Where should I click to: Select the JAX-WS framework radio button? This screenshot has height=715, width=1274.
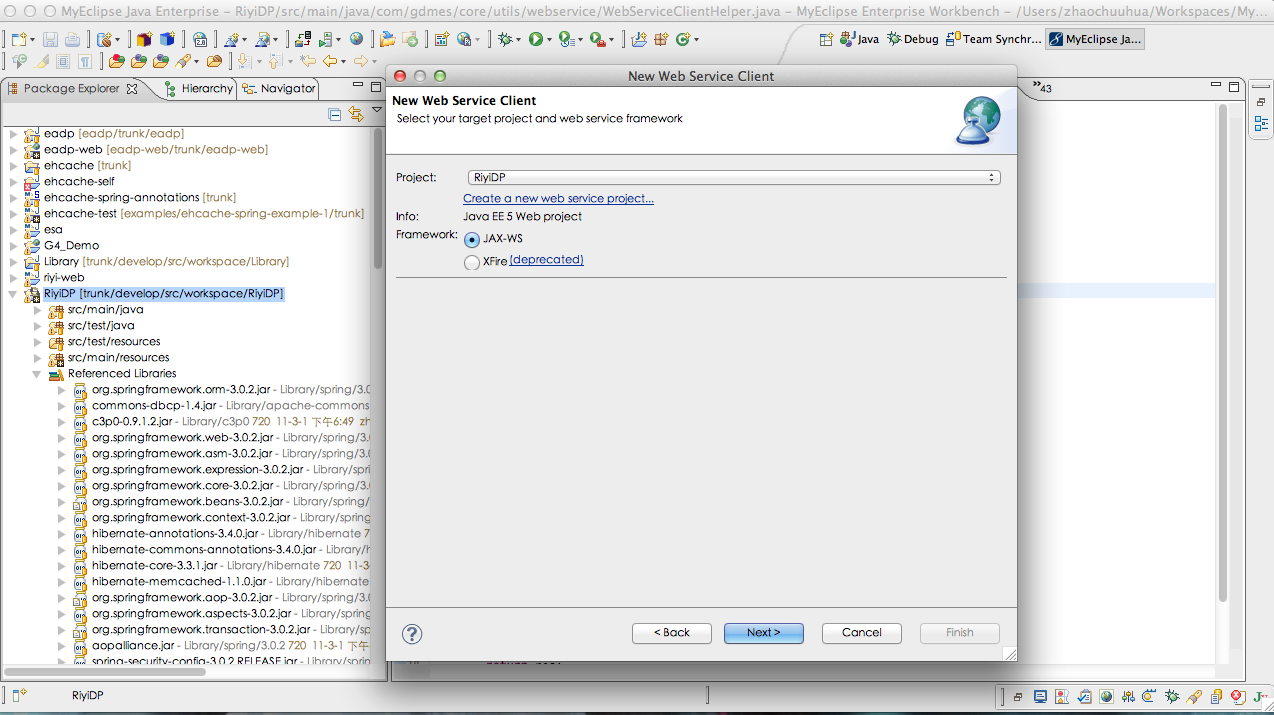tap(472, 239)
